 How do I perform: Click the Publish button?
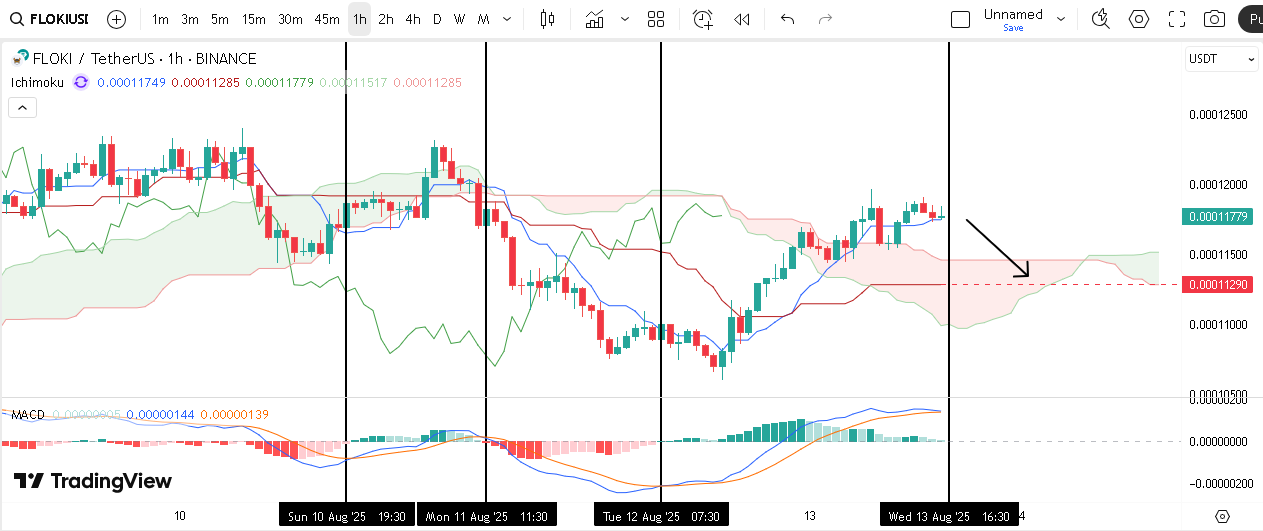pos(1251,19)
